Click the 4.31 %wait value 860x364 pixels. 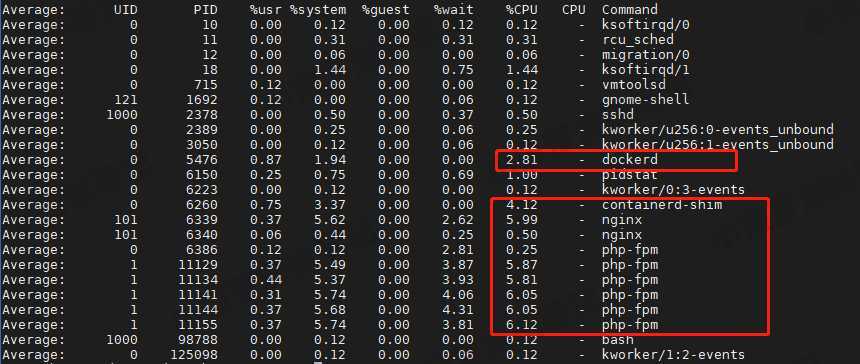[457, 310]
